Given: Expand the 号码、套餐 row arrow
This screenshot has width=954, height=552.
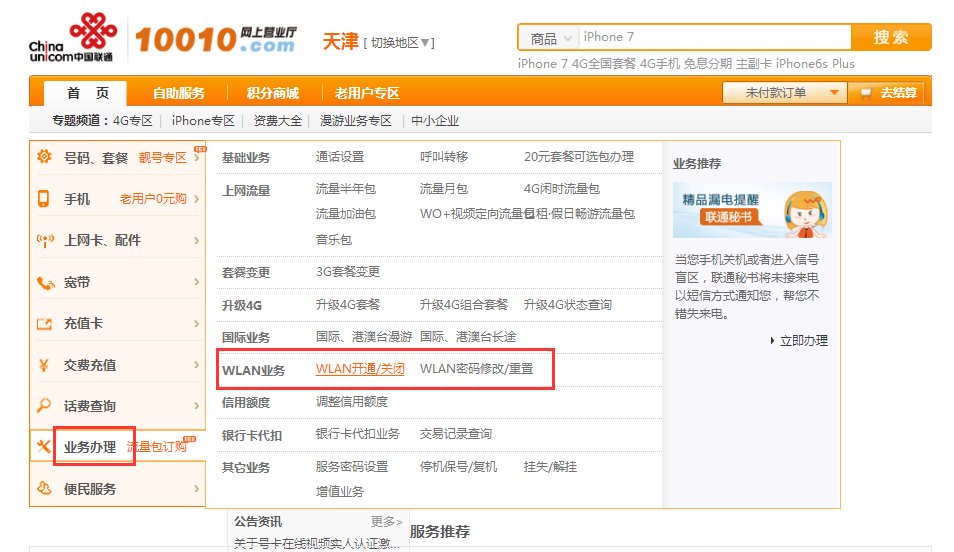Looking at the screenshot, I should tap(197, 157).
